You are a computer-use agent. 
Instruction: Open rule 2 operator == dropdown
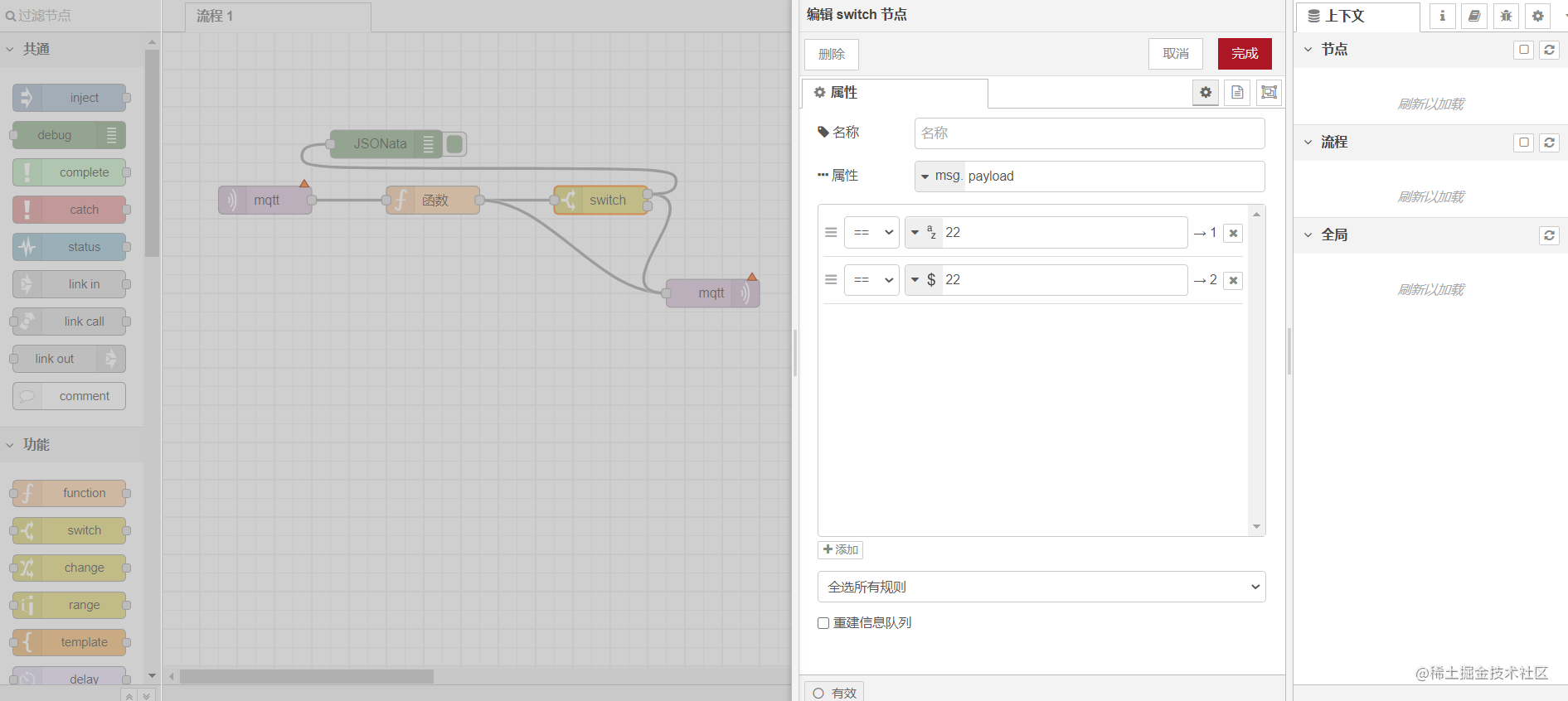[x=871, y=280]
